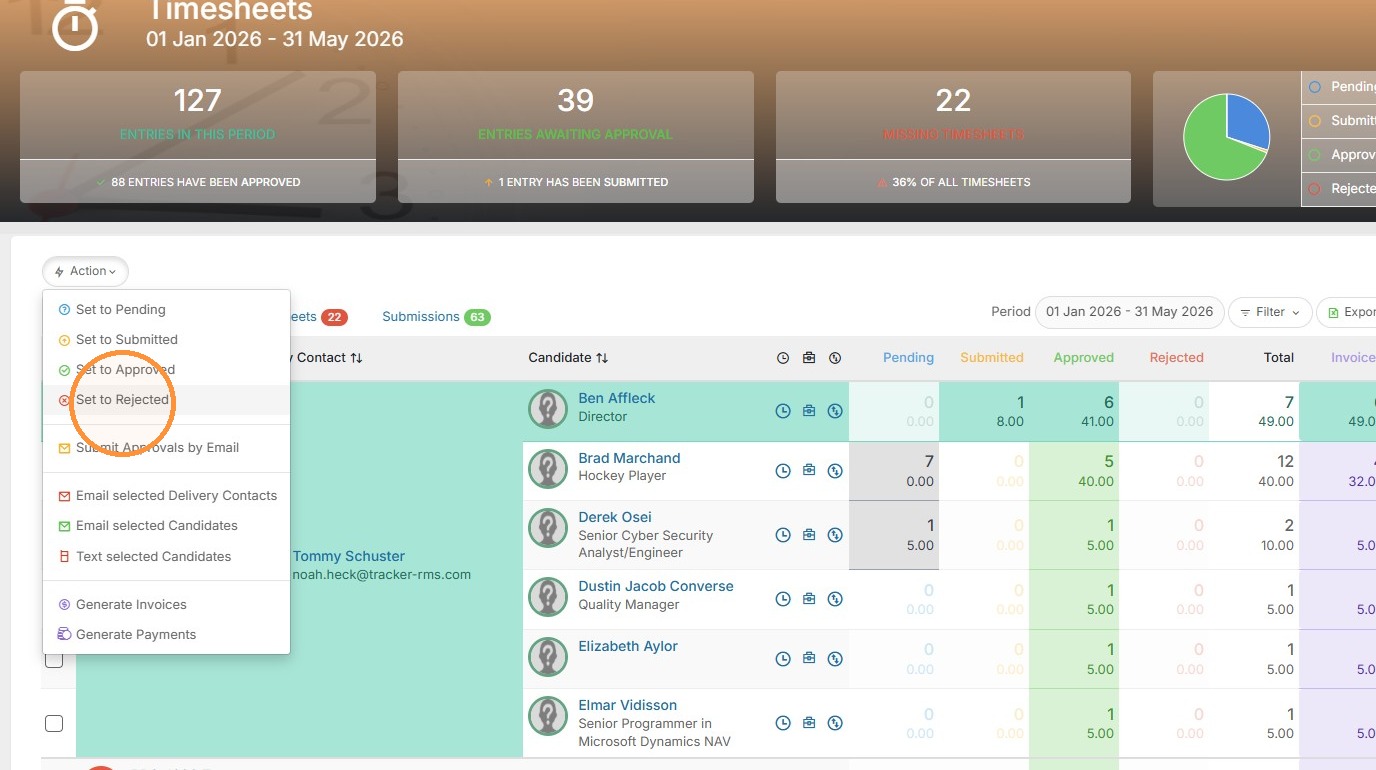The height and width of the screenshot is (770, 1376).
Task: Open the Filter dropdown
Action: click(x=1270, y=312)
